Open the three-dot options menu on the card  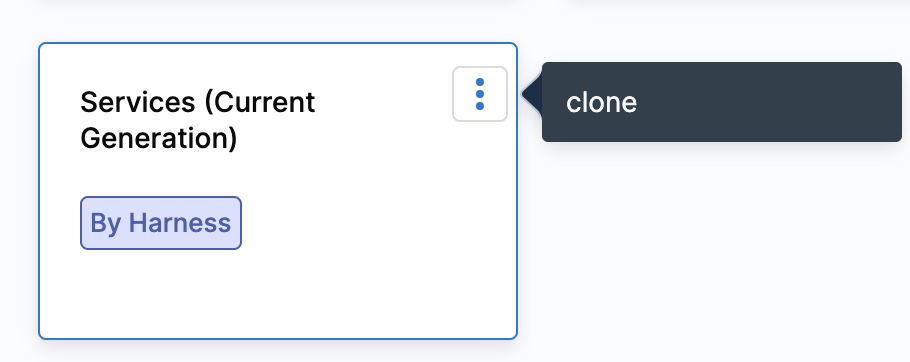[x=479, y=94]
